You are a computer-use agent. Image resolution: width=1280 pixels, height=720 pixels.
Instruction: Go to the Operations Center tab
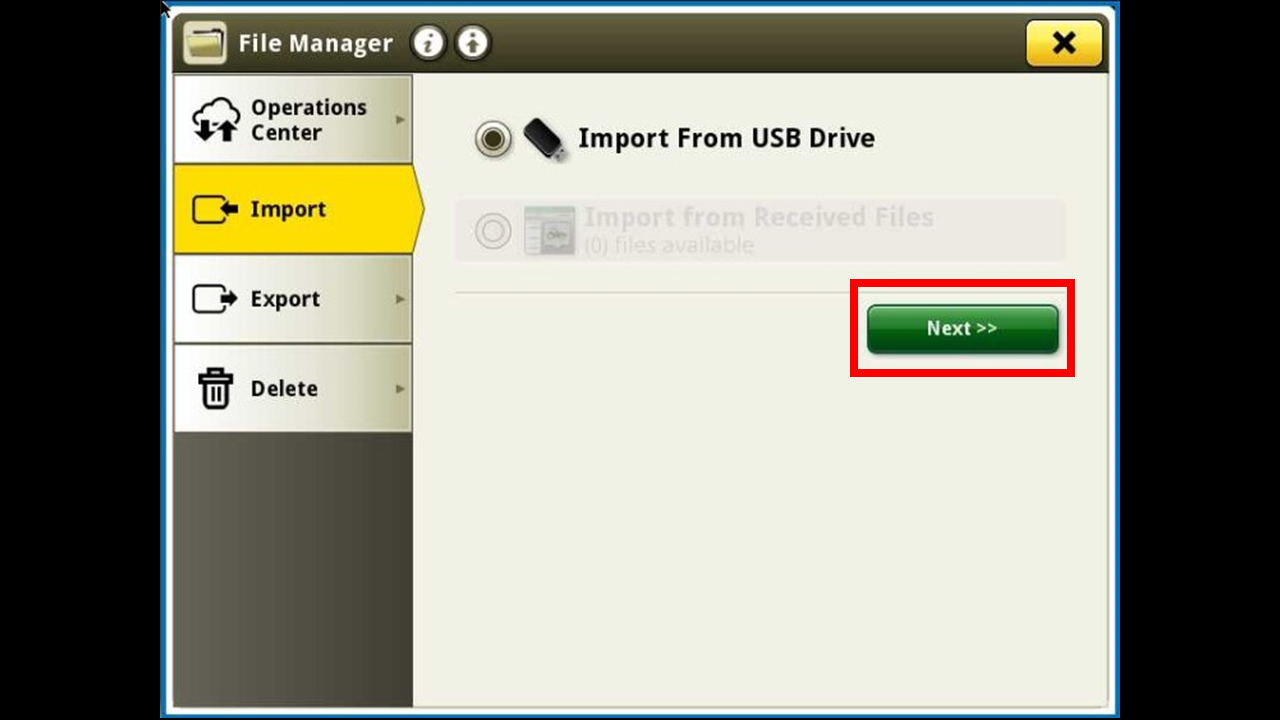[x=293, y=120]
